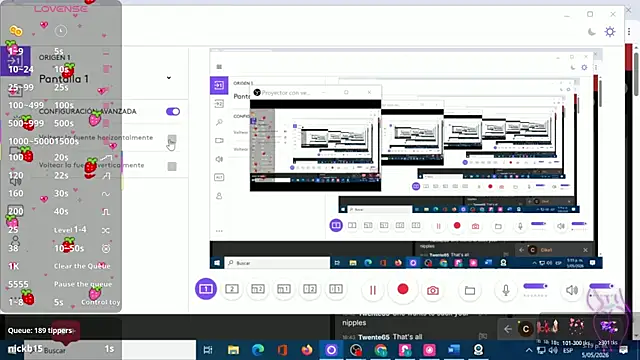Click the red record button
The width and height of the screenshot is (640, 360).
(x=403, y=289)
